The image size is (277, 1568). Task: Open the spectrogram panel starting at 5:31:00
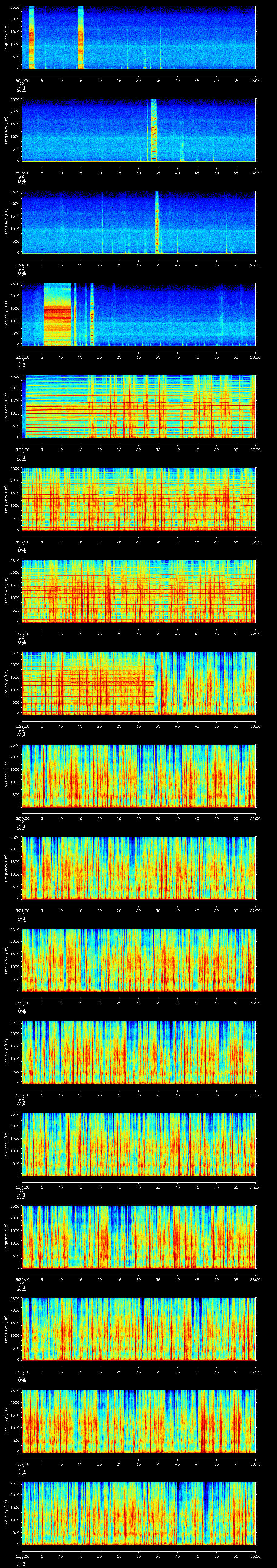click(x=139, y=868)
